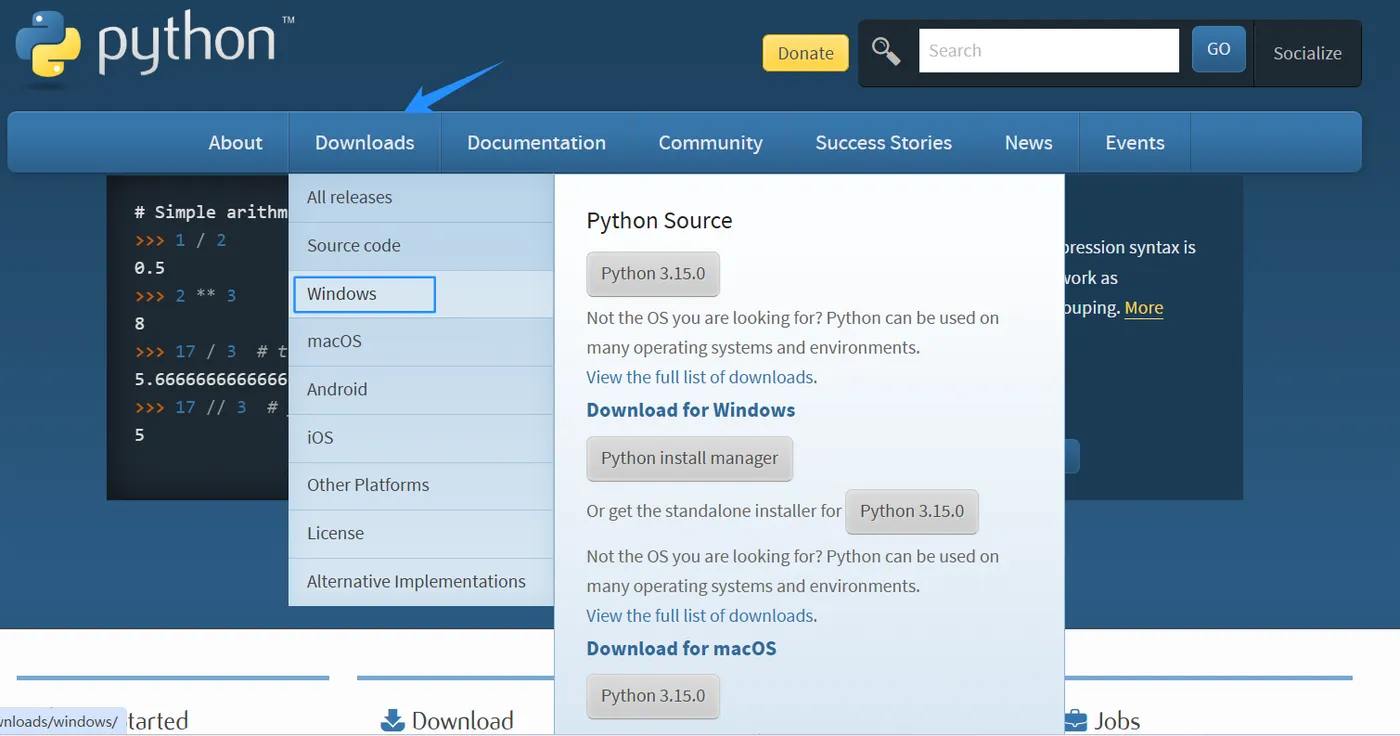The image size is (1400, 736).
Task: Open Alternative Implementations entry
Action: coord(421,582)
